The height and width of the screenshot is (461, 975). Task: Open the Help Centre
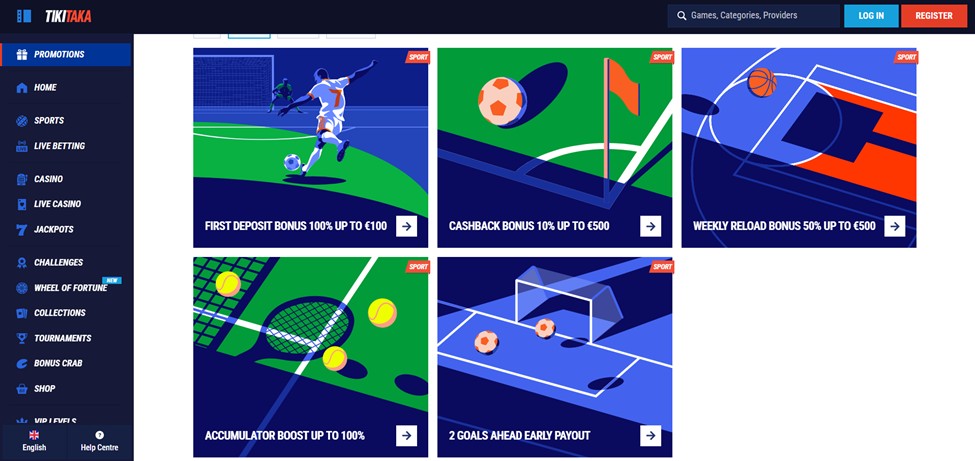[99, 441]
